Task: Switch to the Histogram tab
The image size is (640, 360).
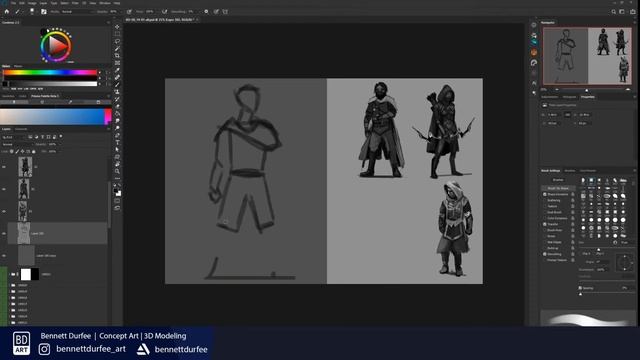Action: (569, 97)
